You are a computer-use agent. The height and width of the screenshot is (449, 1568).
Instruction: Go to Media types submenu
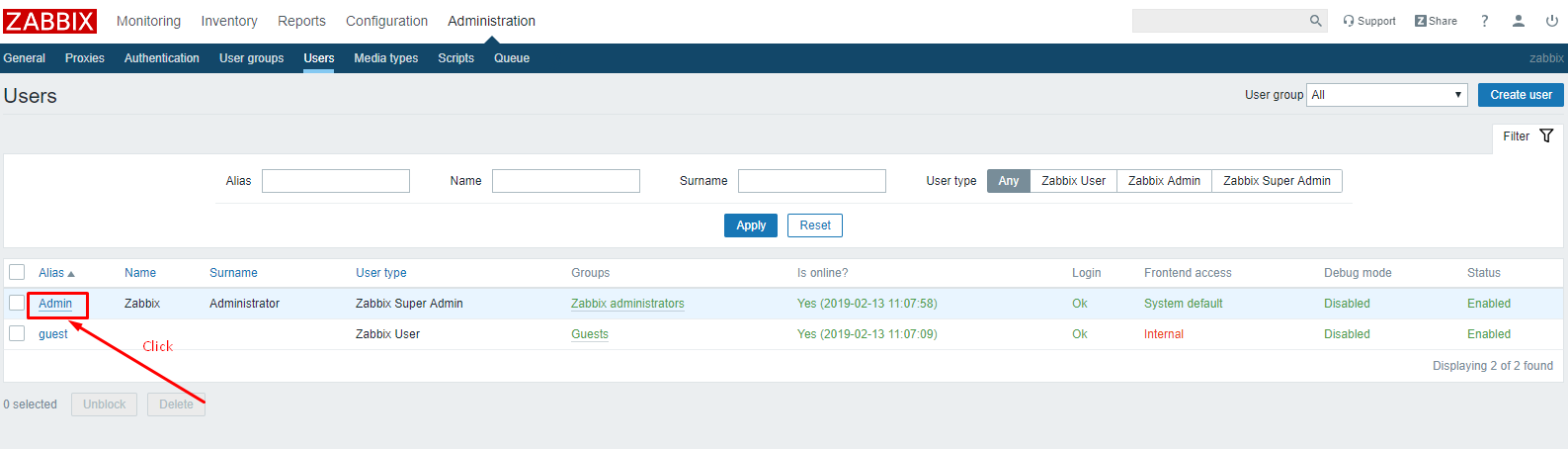[x=386, y=58]
